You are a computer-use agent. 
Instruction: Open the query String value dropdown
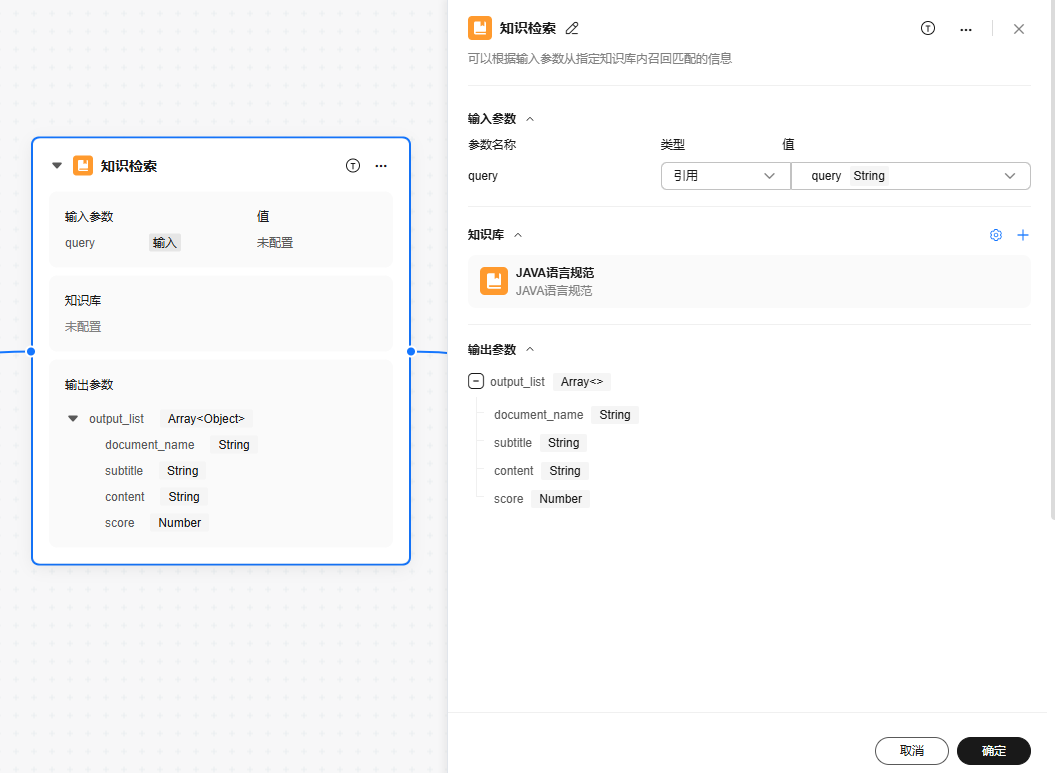click(x=910, y=176)
